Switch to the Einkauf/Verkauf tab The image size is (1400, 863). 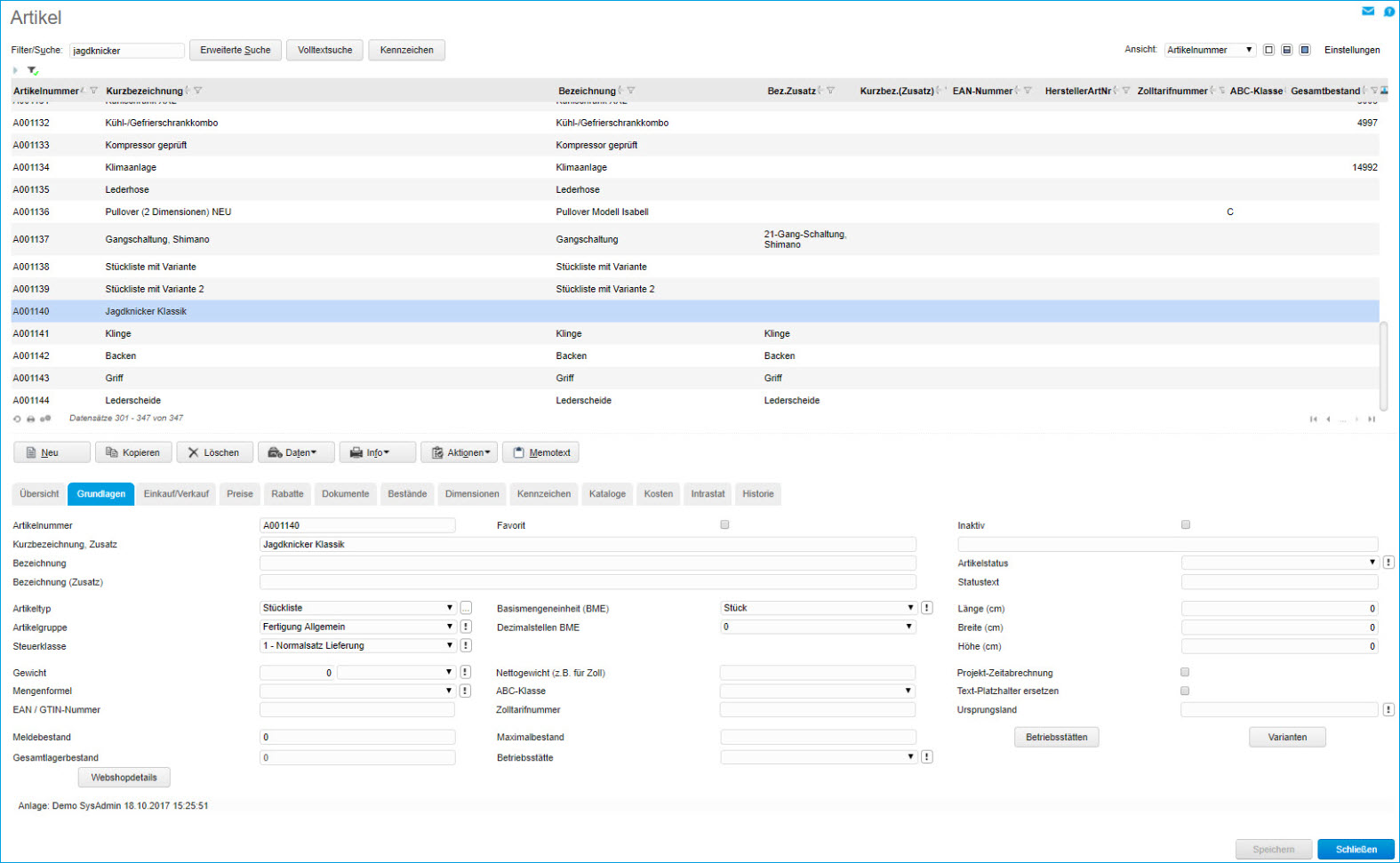point(176,494)
